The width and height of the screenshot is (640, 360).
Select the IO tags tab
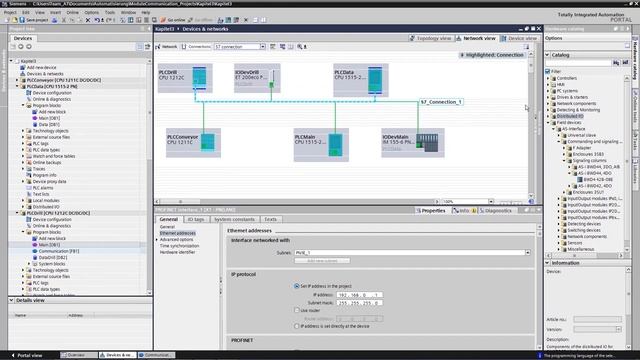pyautogui.click(x=196, y=220)
